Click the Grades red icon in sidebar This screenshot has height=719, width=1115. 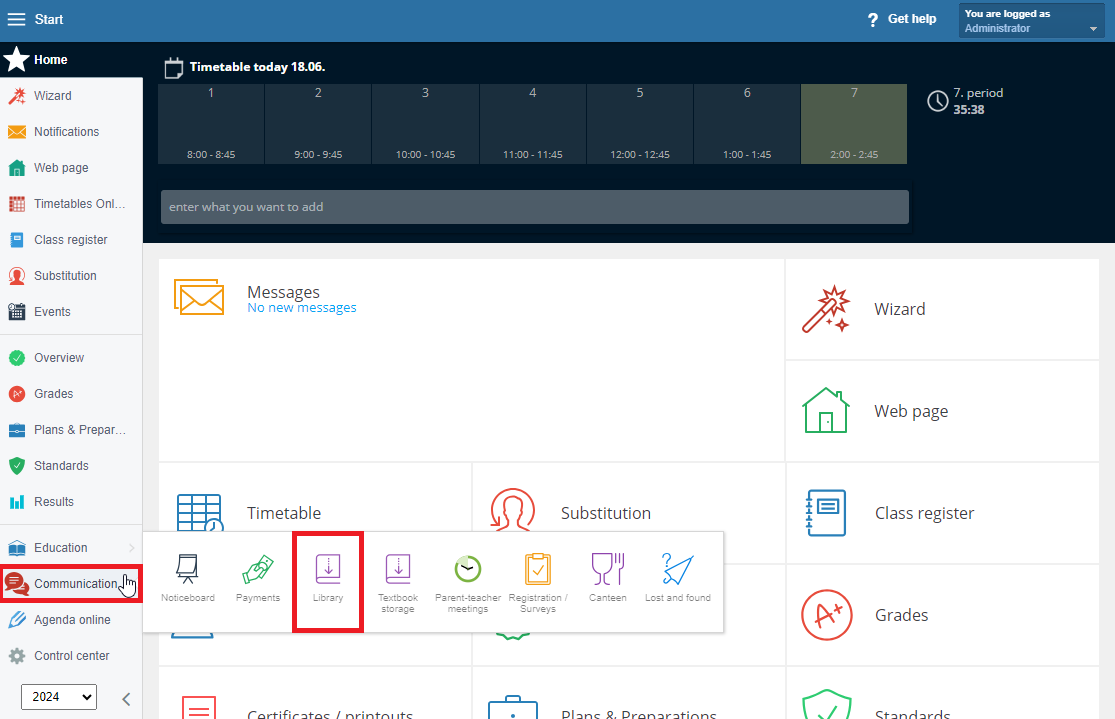pos(16,394)
